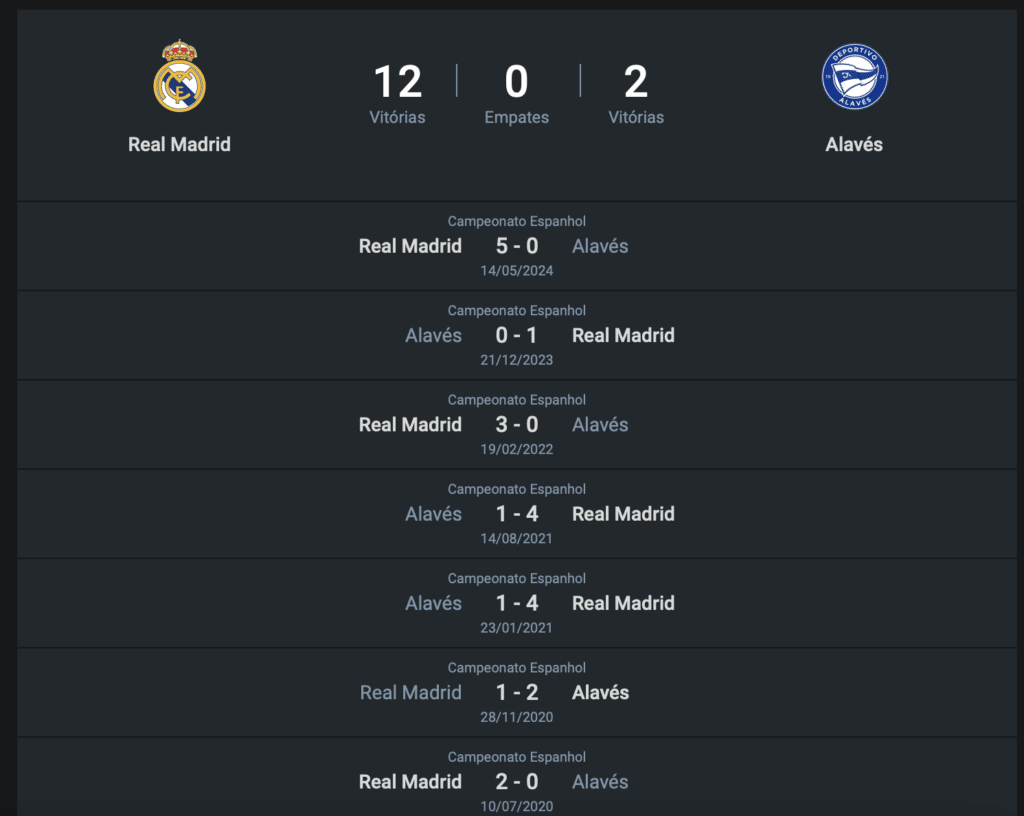Select the Real Madrid team name header
The height and width of the screenshot is (816, 1024).
(179, 144)
